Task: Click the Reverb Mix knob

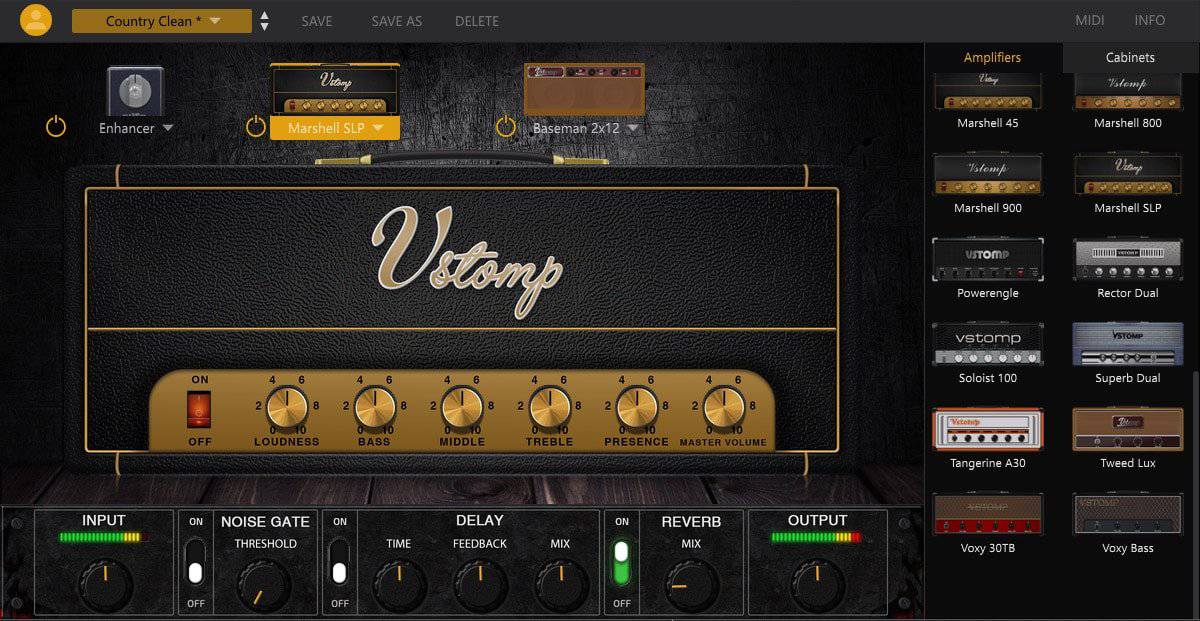Action: pos(691,585)
